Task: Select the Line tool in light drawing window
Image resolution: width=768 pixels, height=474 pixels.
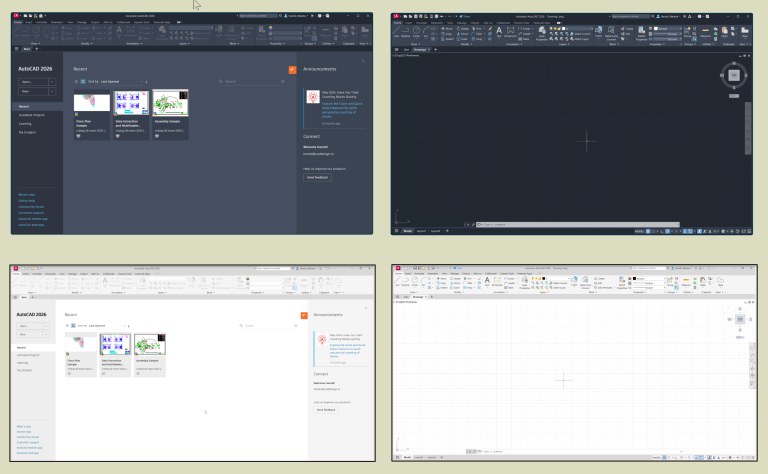Action: [x=398, y=281]
